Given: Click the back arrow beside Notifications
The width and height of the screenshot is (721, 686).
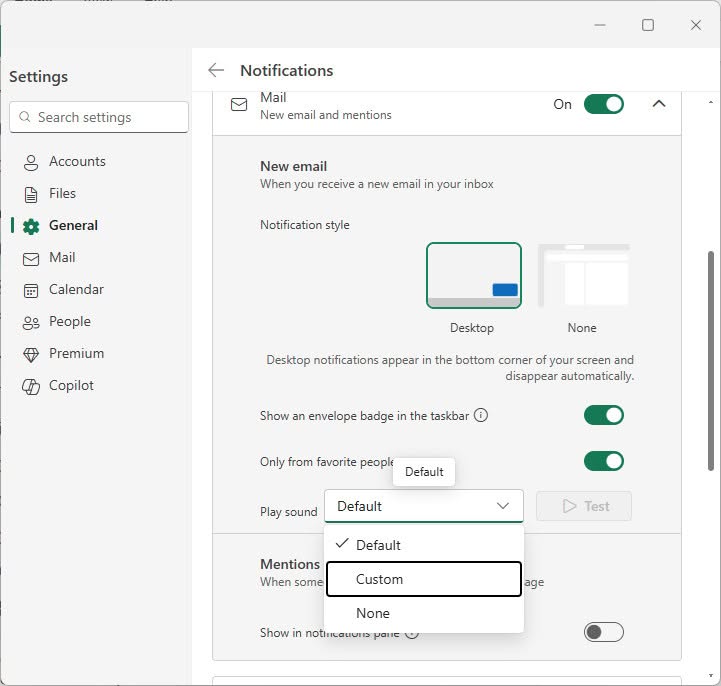Looking at the screenshot, I should click(216, 70).
